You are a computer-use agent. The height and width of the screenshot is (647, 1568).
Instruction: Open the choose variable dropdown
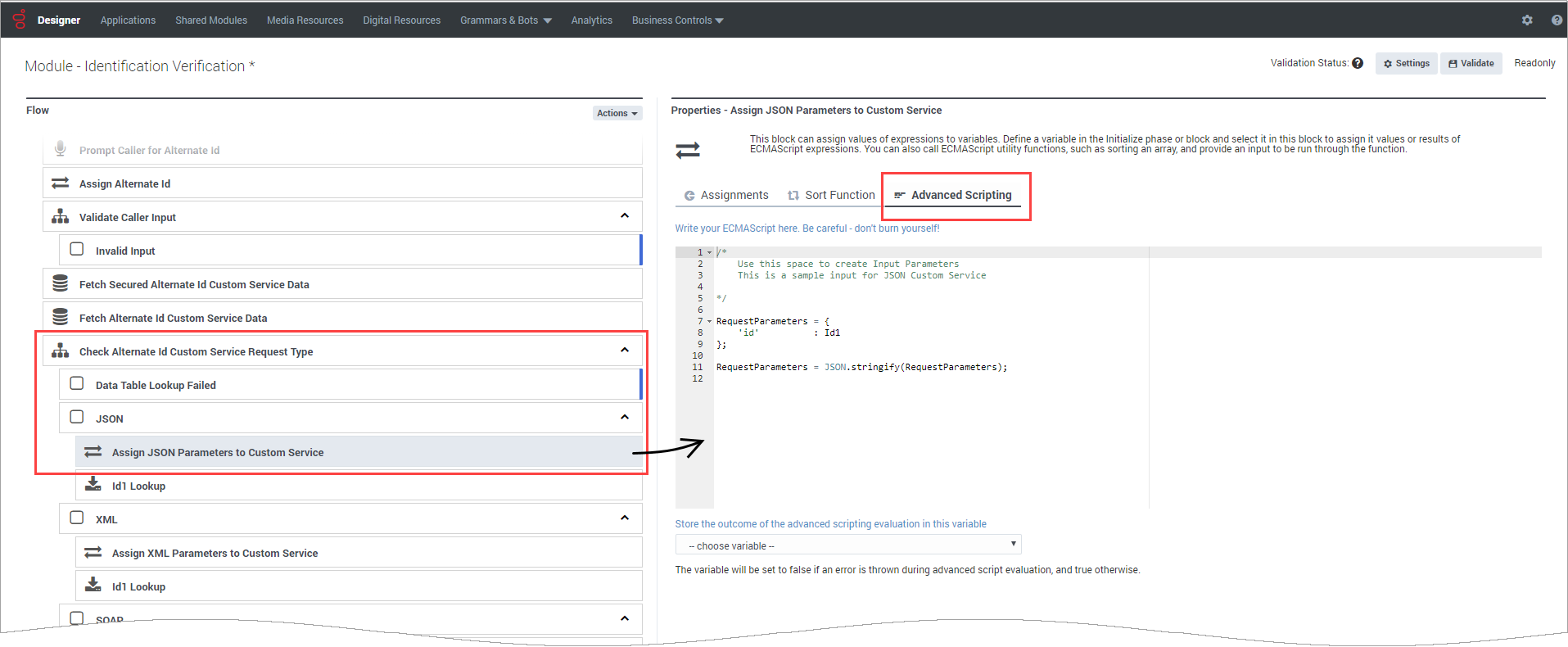pos(847,545)
